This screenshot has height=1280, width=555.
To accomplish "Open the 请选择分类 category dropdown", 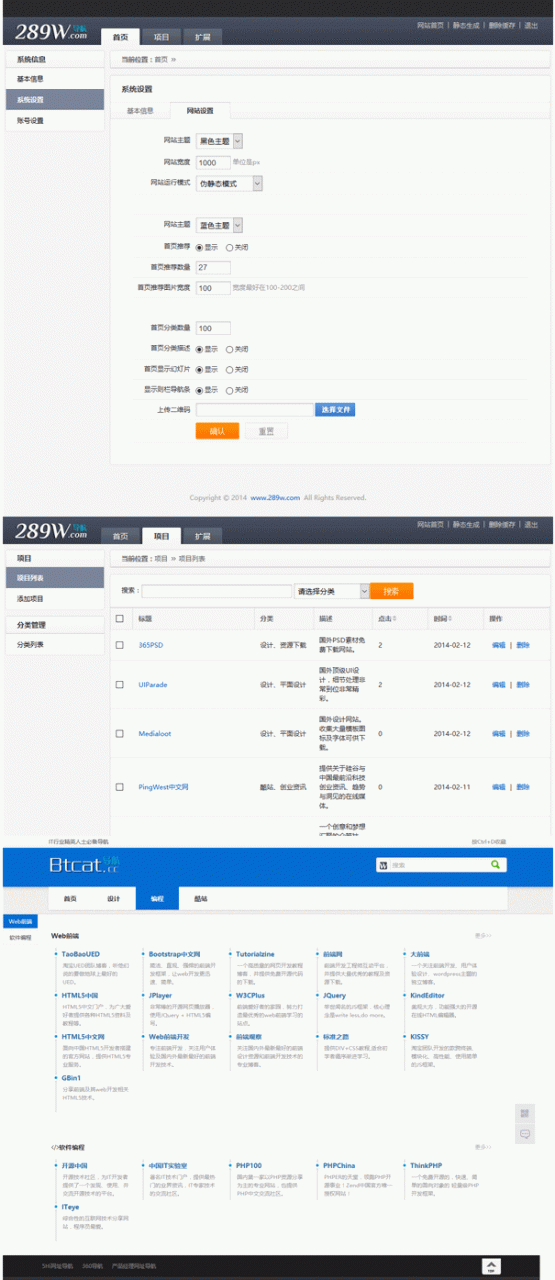I will [x=332, y=591].
